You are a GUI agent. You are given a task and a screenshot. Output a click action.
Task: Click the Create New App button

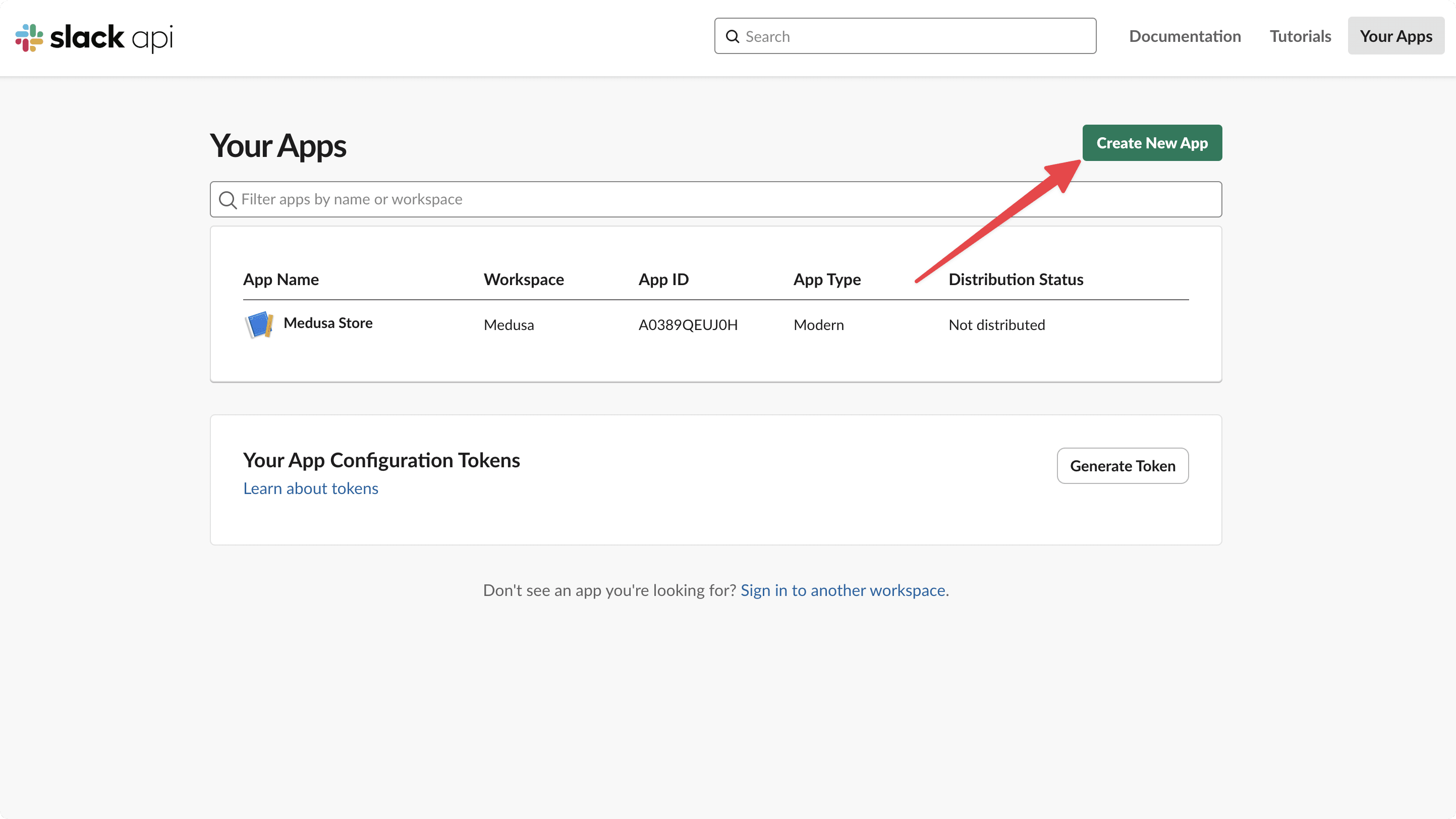pyautogui.click(x=1152, y=142)
